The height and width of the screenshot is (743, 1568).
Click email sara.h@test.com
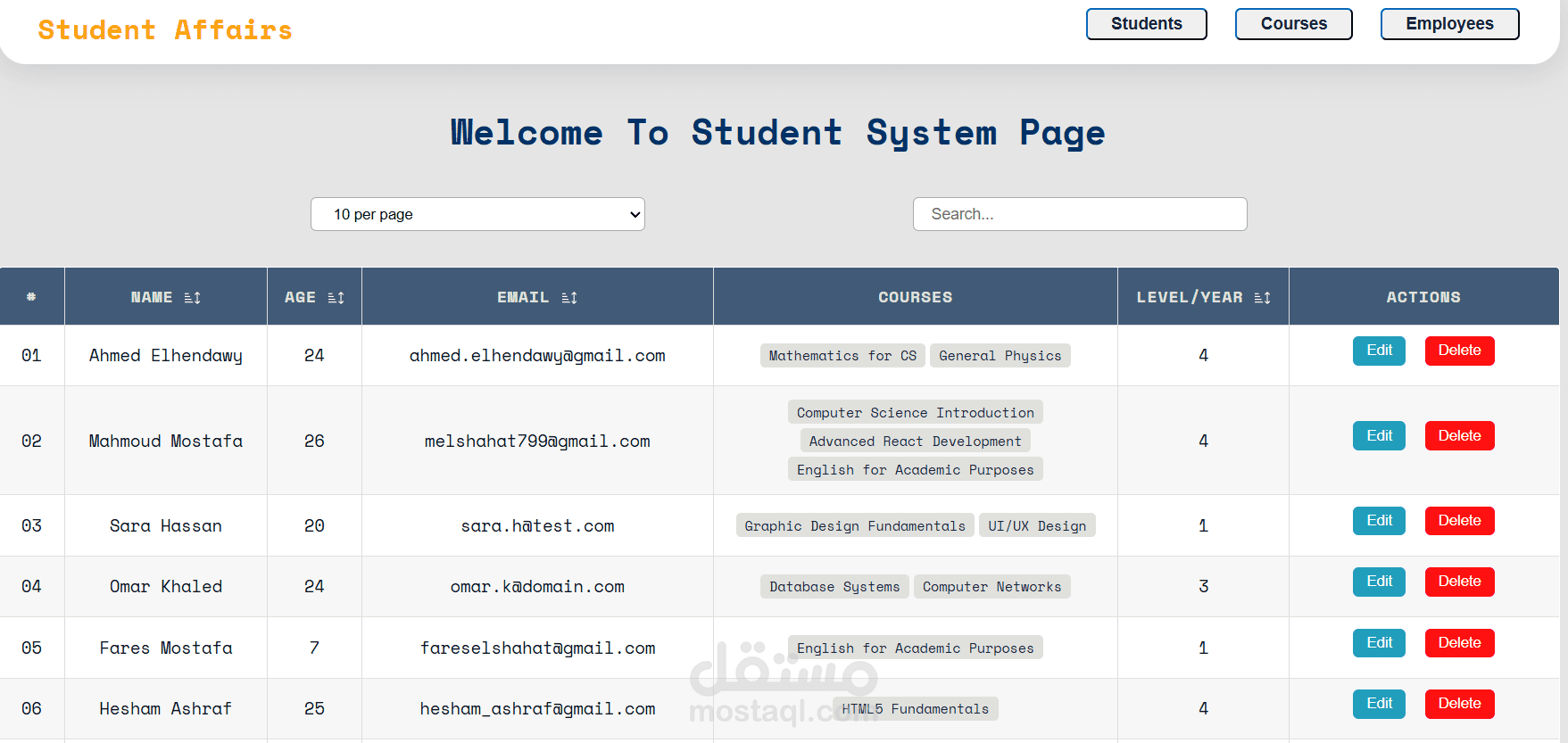(537, 526)
